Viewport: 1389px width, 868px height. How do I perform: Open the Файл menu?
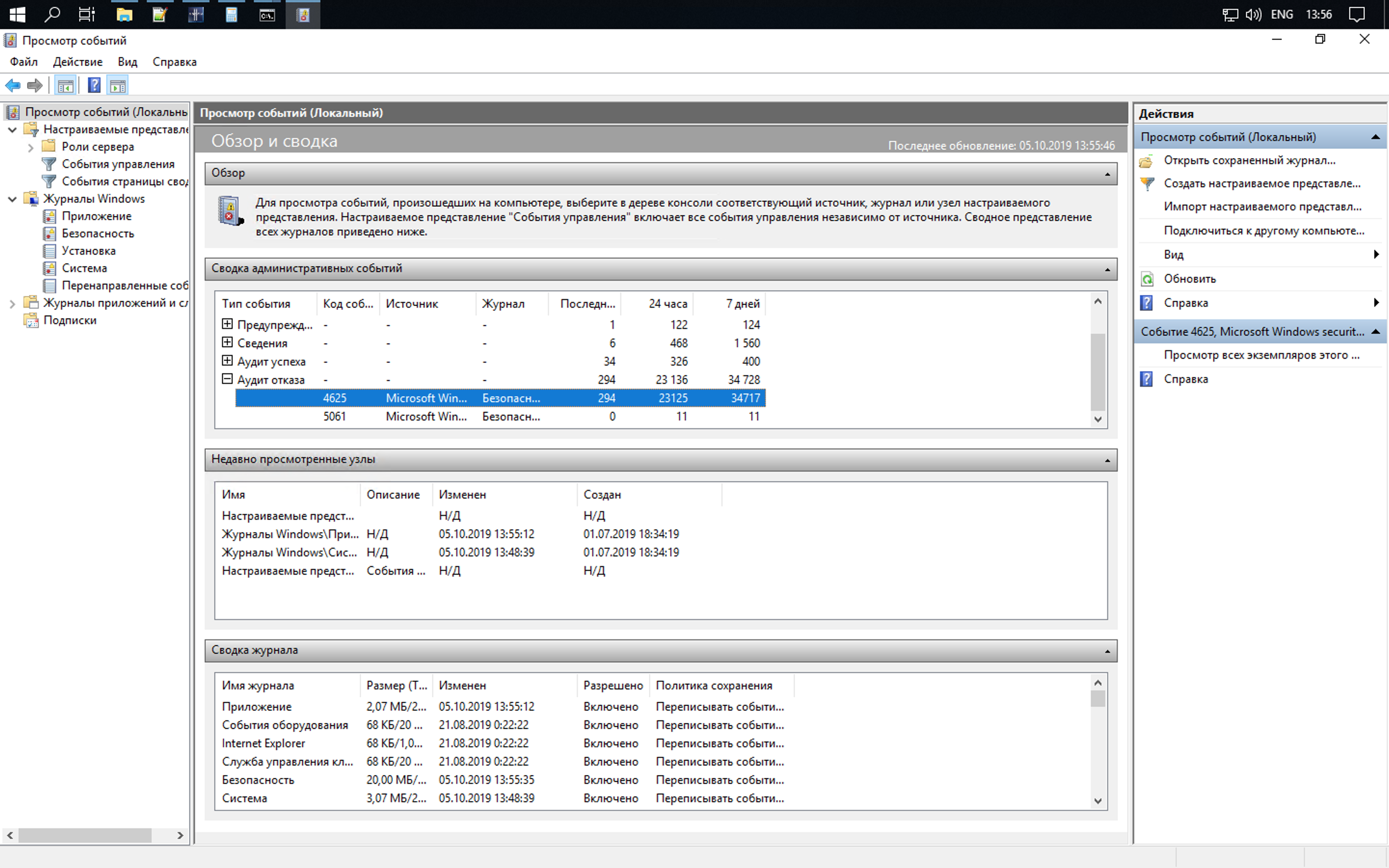point(24,62)
